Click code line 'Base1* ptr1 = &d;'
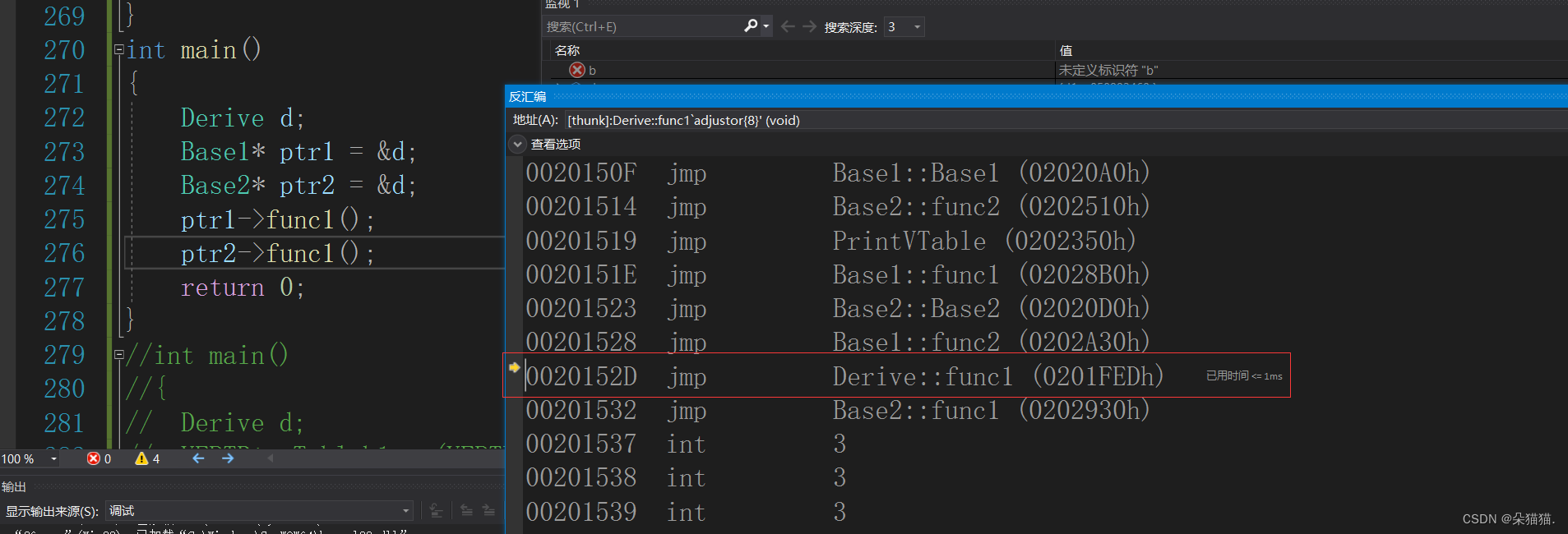Viewport: 1568px width, 534px height. [298, 152]
